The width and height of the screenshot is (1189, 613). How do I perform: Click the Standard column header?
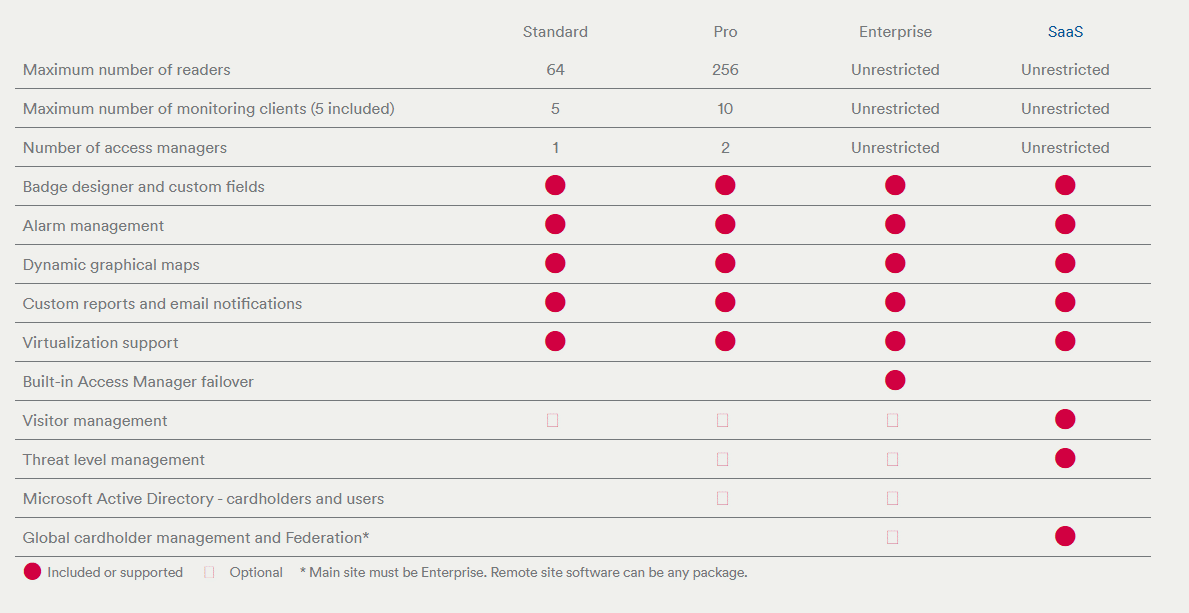tap(555, 32)
